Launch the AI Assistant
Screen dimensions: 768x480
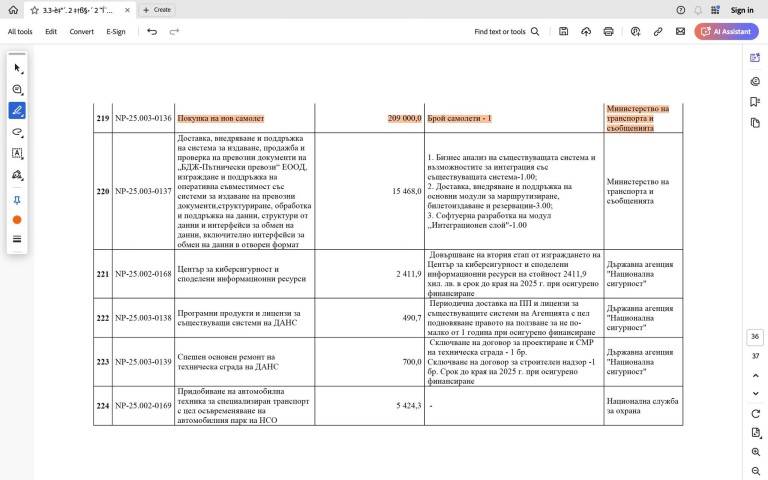pos(726,32)
